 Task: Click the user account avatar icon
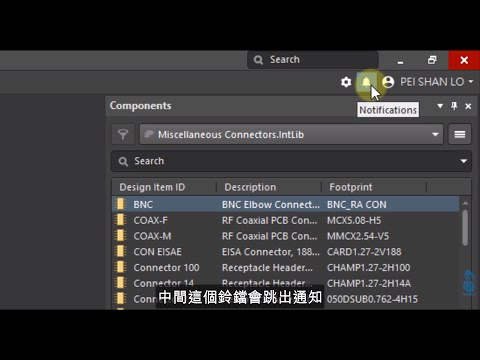click(388, 82)
